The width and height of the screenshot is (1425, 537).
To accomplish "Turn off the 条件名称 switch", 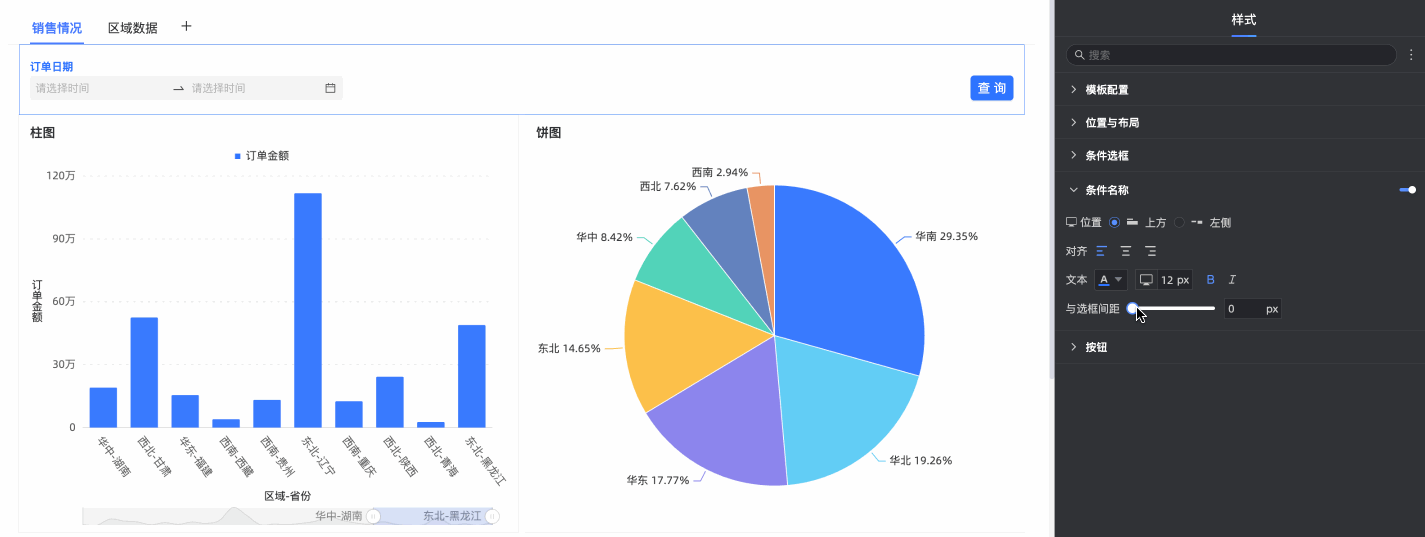I will tap(1407, 189).
